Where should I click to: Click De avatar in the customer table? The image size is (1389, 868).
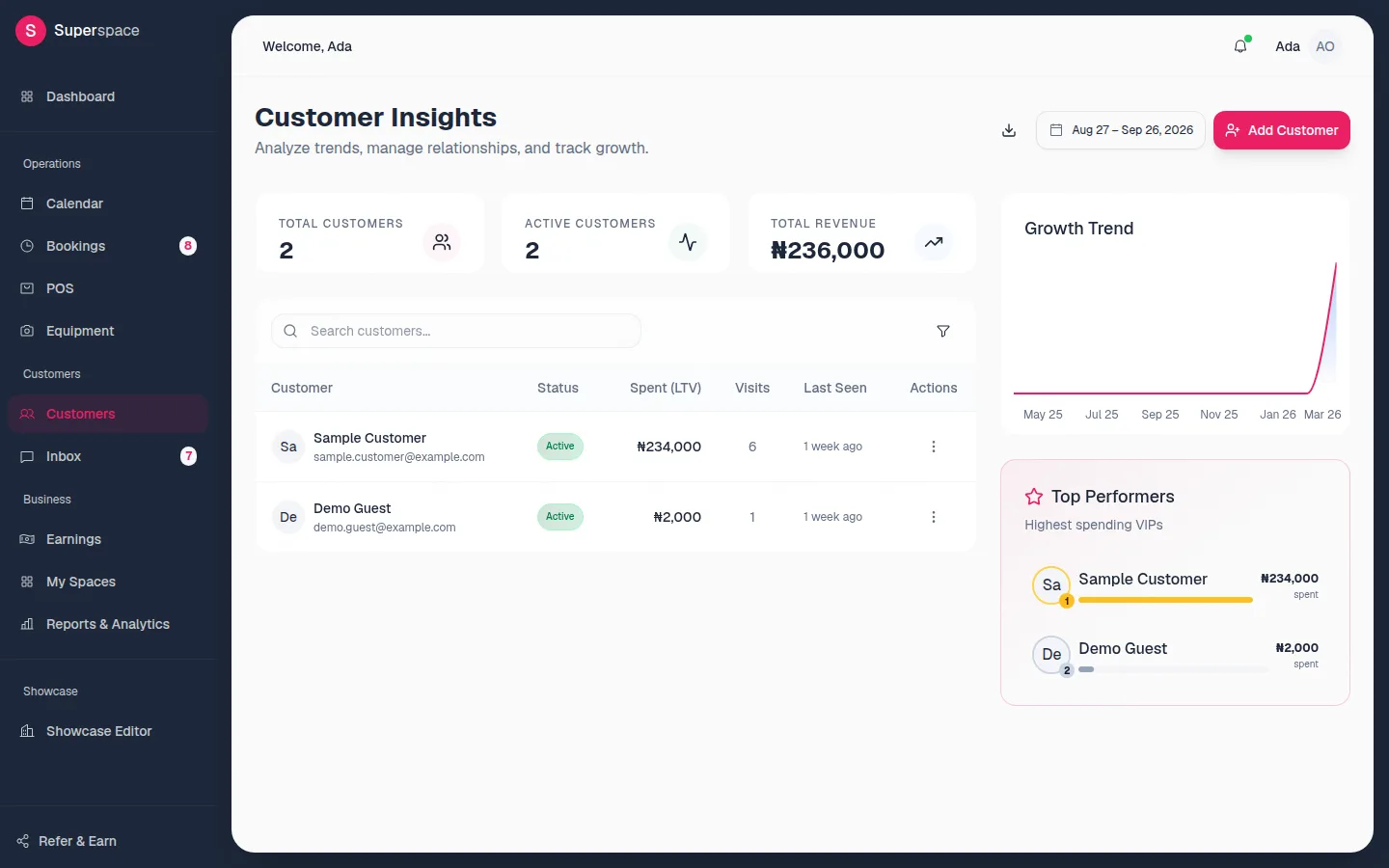(x=288, y=517)
